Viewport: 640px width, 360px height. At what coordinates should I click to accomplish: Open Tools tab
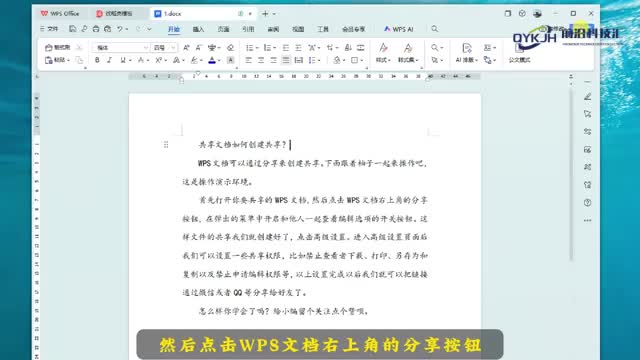(x=323, y=29)
